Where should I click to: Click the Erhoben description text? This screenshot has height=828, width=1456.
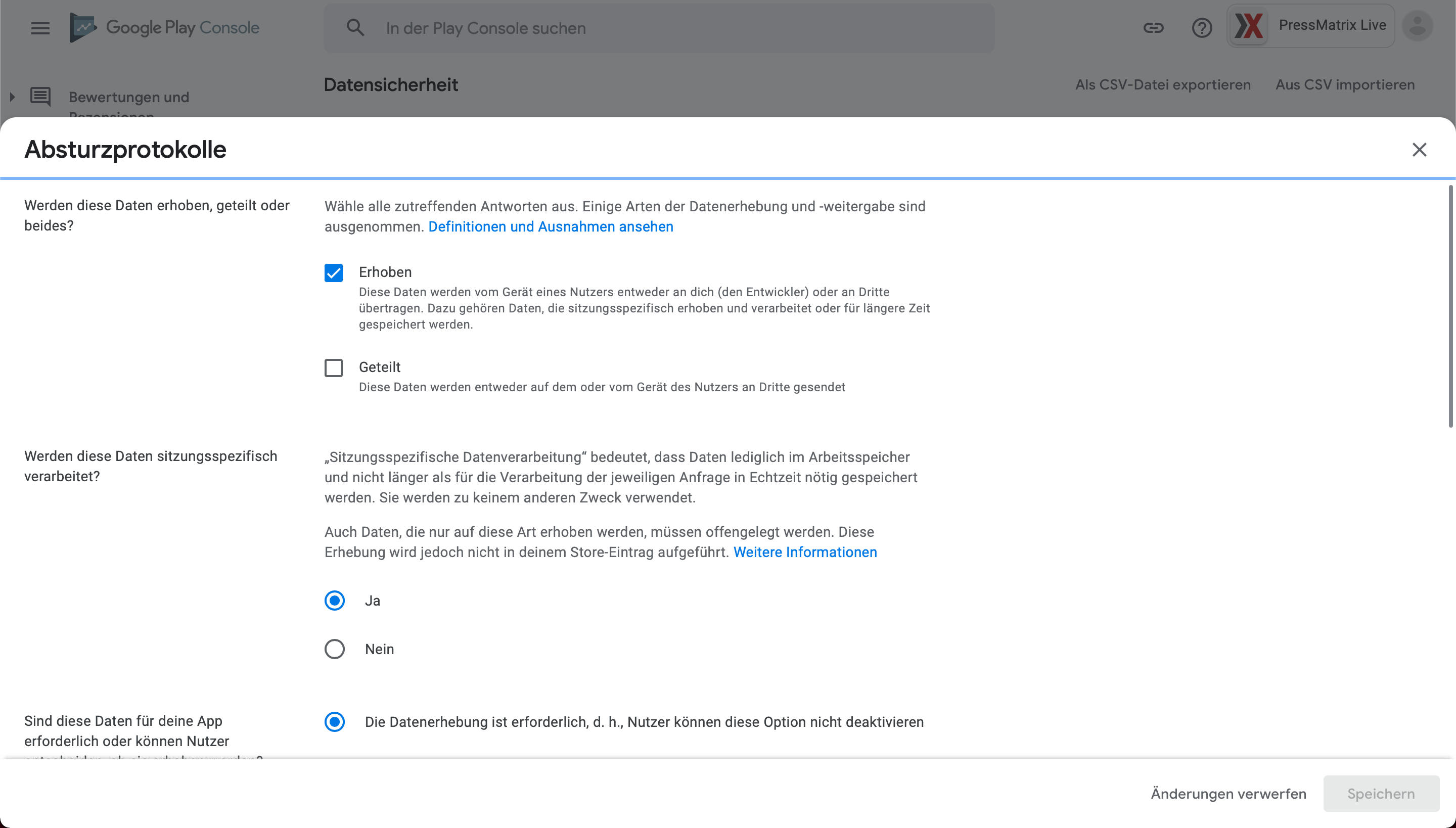645,308
